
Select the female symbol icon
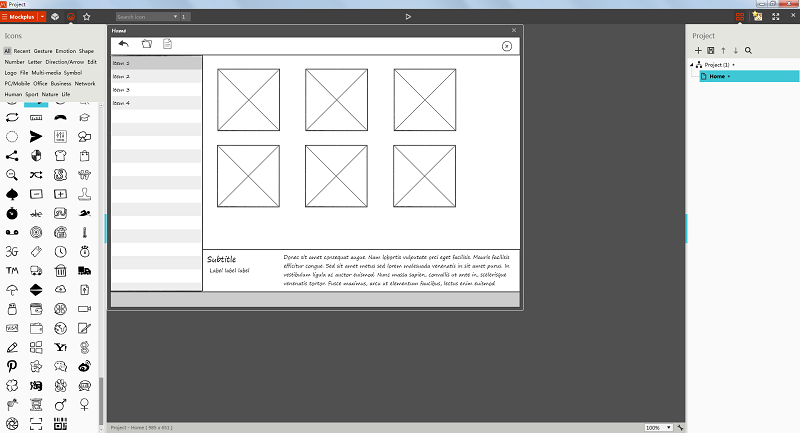click(85, 404)
